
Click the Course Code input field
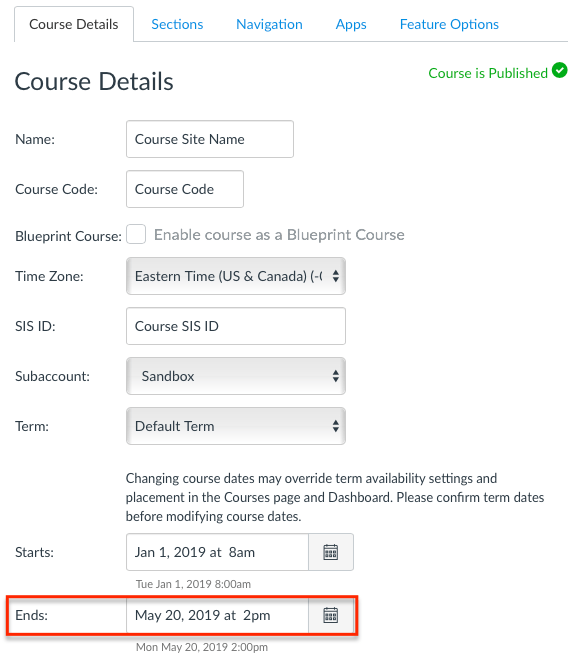pos(185,189)
